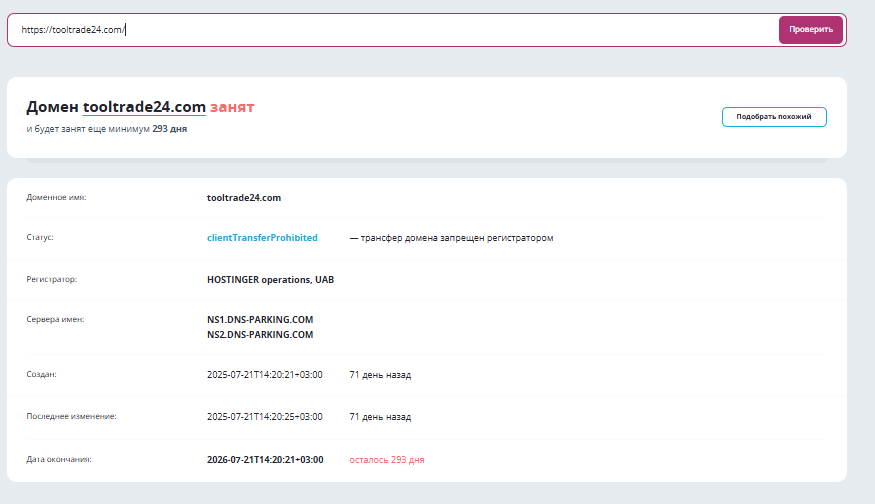Open the clientTransferProhibited status link
The width and height of the screenshot is (875, 504).
click(x=262, y=238)
